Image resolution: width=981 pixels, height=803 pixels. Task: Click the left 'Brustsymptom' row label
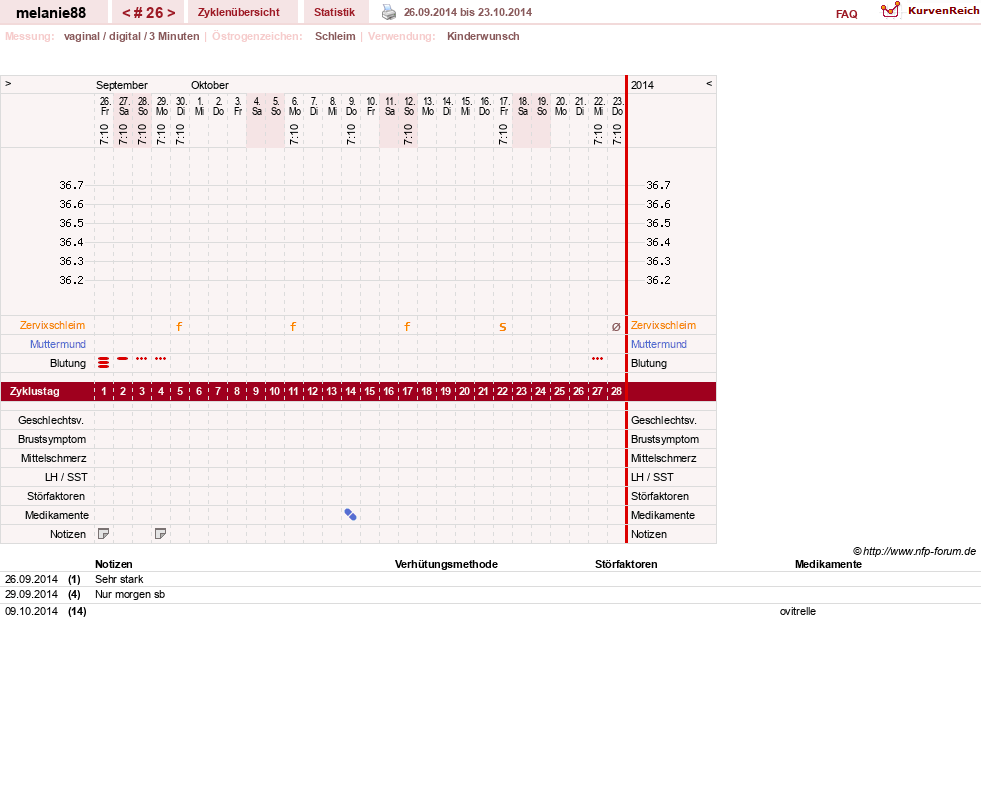(52, 439)
